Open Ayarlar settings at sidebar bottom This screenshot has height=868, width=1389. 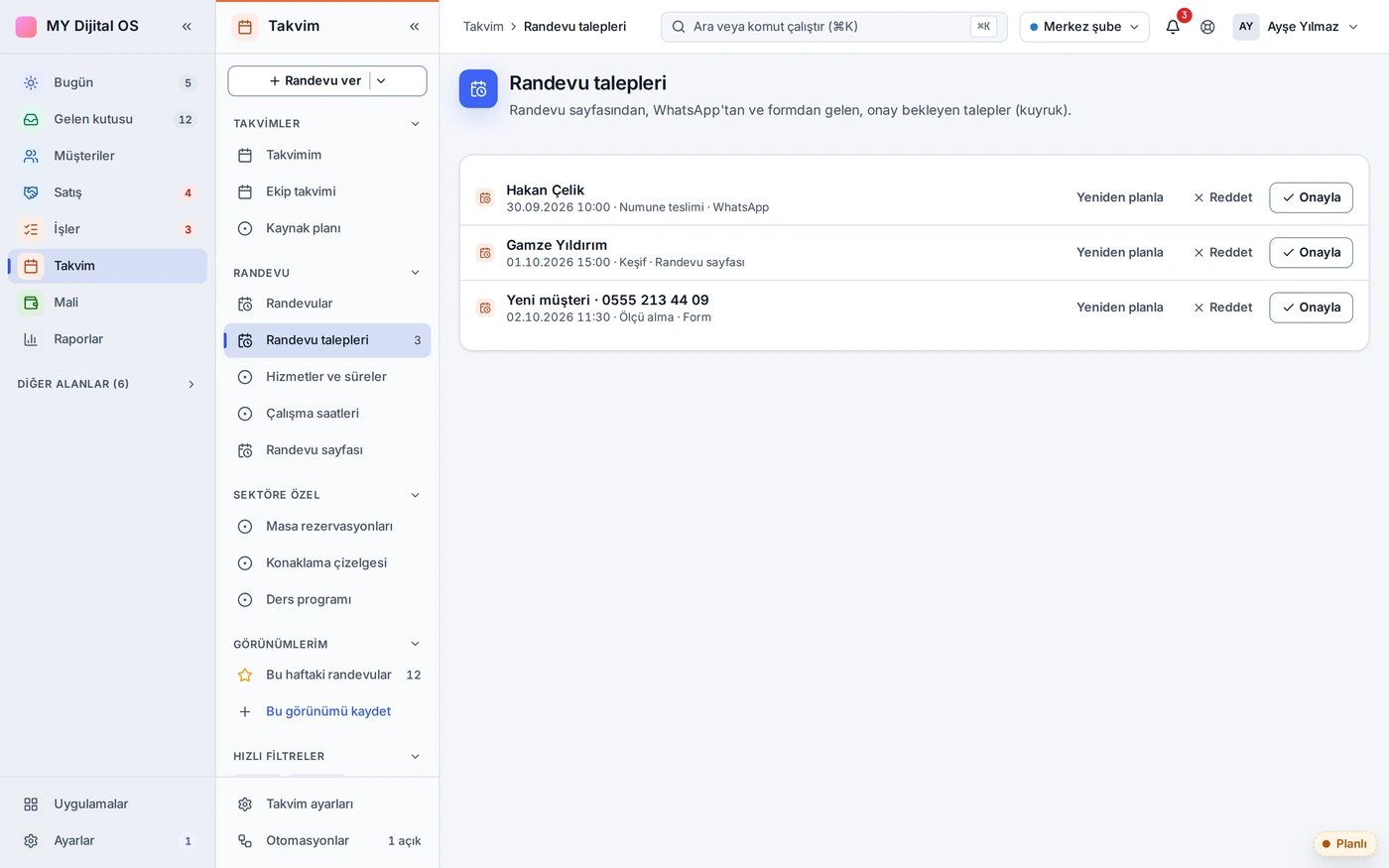tap(107, 841)
